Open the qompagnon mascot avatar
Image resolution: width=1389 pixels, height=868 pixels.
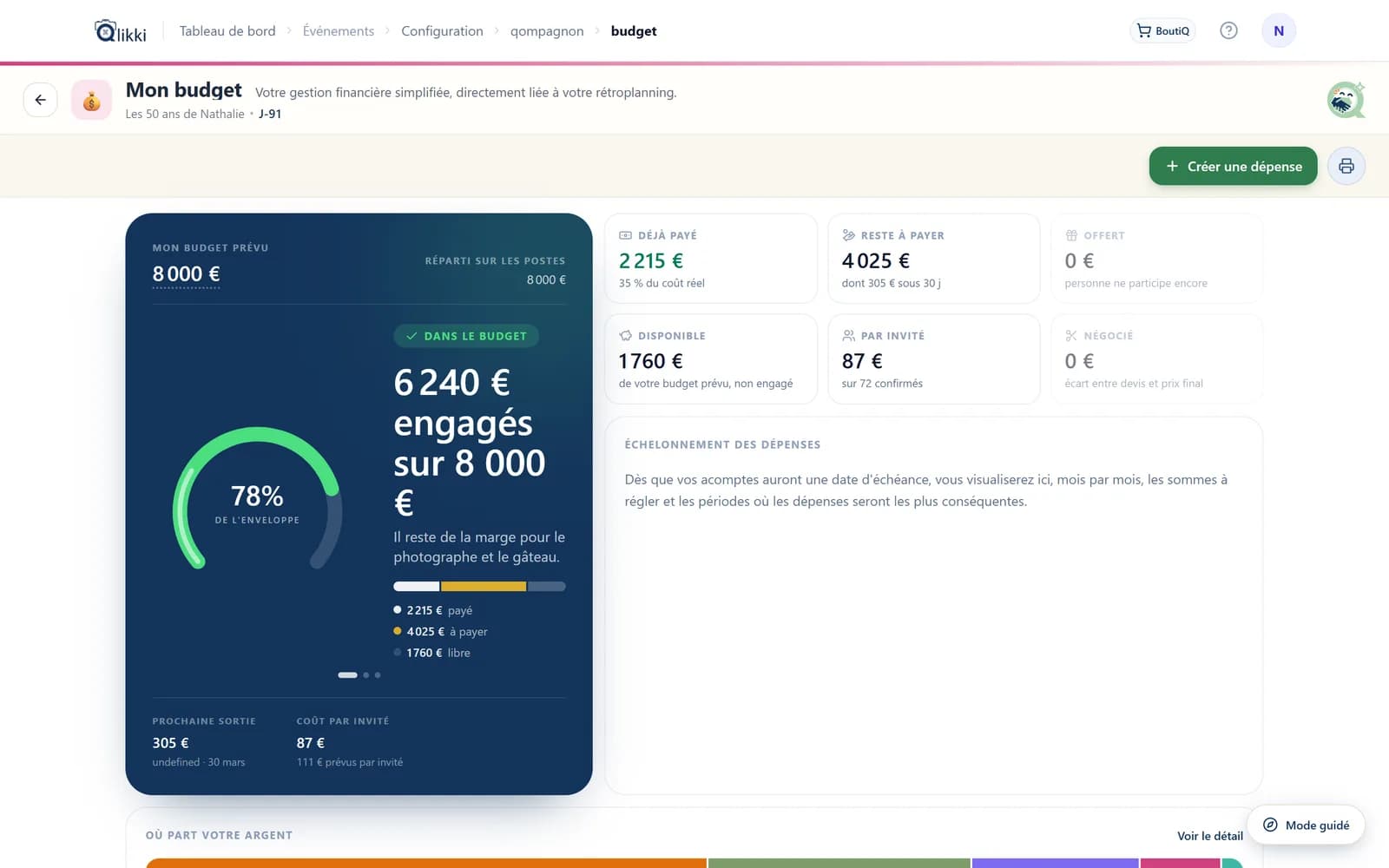point(1346,100)
